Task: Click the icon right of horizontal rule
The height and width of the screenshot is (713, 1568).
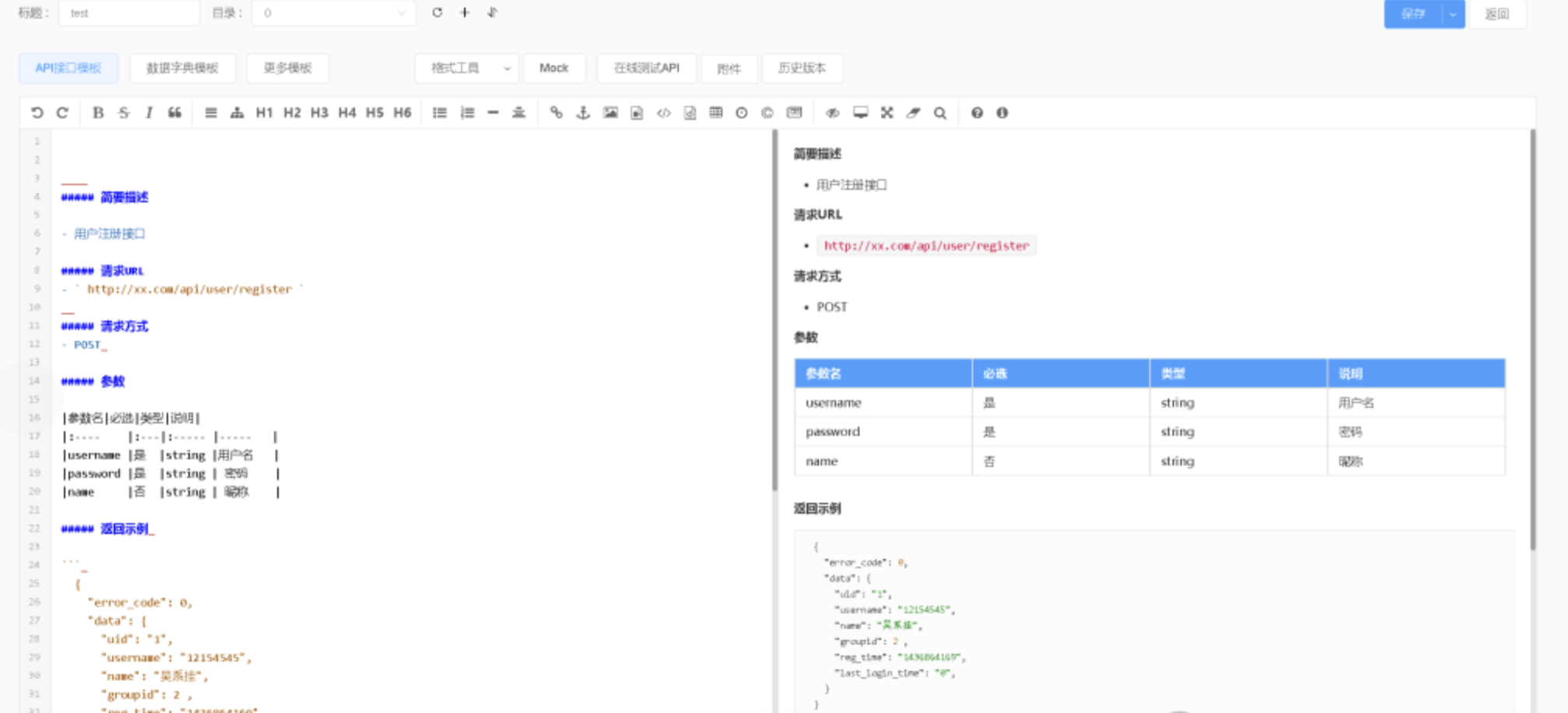Action: click(519, 113)
